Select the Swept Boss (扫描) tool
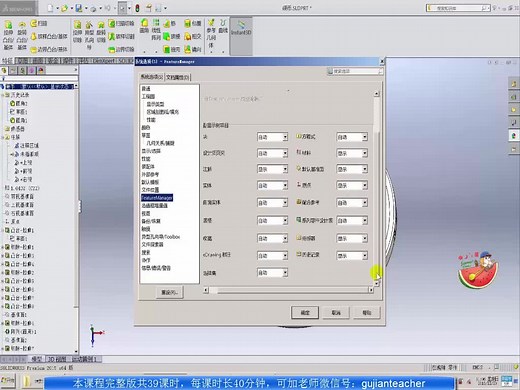 (39, 23)
